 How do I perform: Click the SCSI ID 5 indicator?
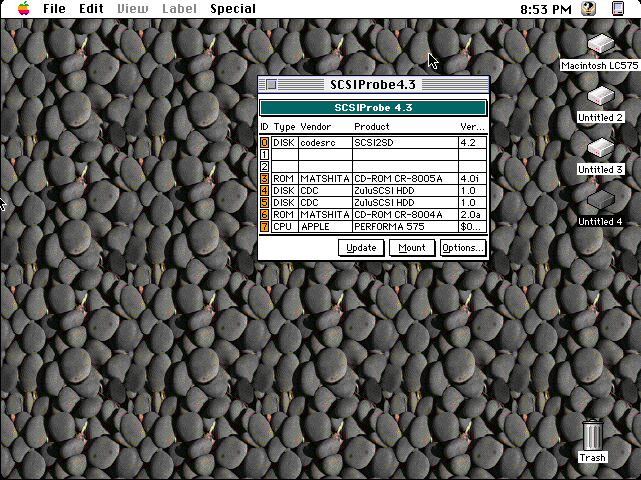click(264, 202)
